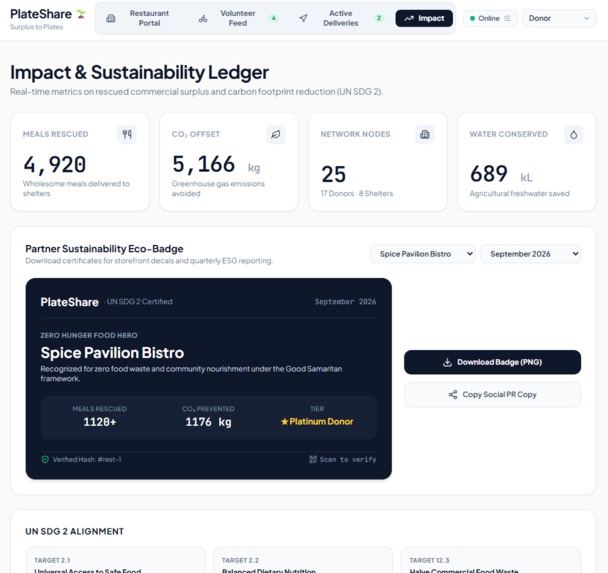Viewport: 608px width, 573px height.
Task: Click the 689 kL water conserved value
Action: [501, 174]
